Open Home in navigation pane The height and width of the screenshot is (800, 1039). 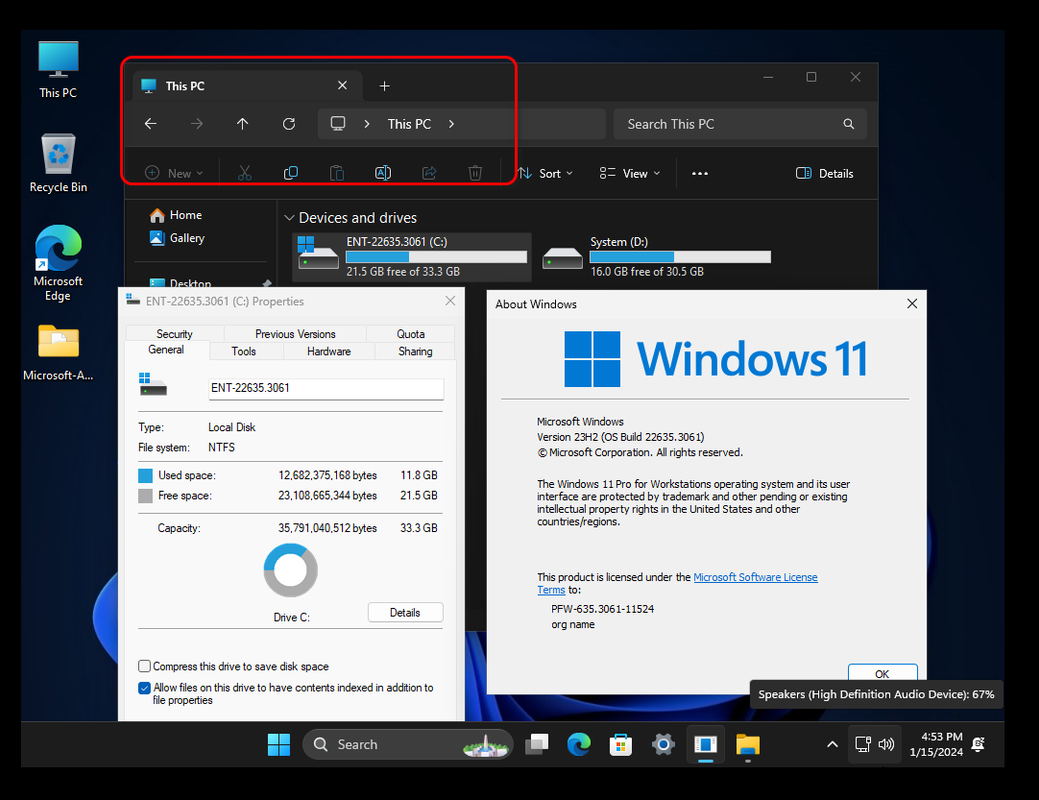(x=176, y=215)
